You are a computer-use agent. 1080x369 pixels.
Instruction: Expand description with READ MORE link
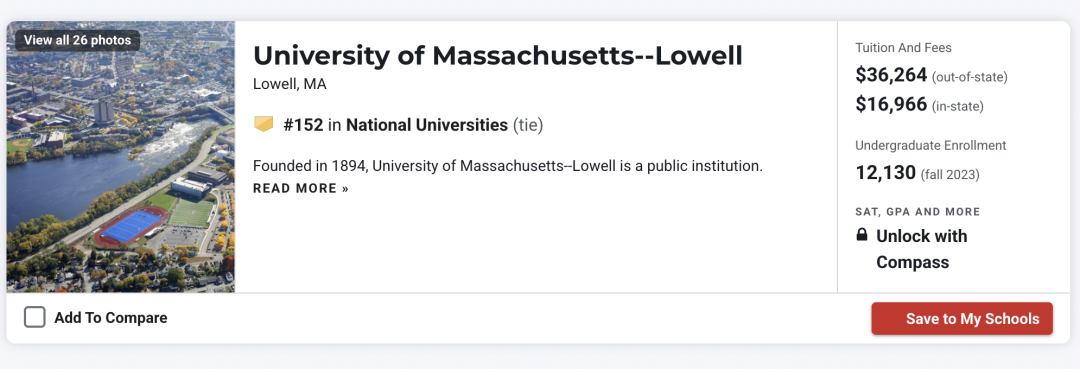[x=301, y=188]
